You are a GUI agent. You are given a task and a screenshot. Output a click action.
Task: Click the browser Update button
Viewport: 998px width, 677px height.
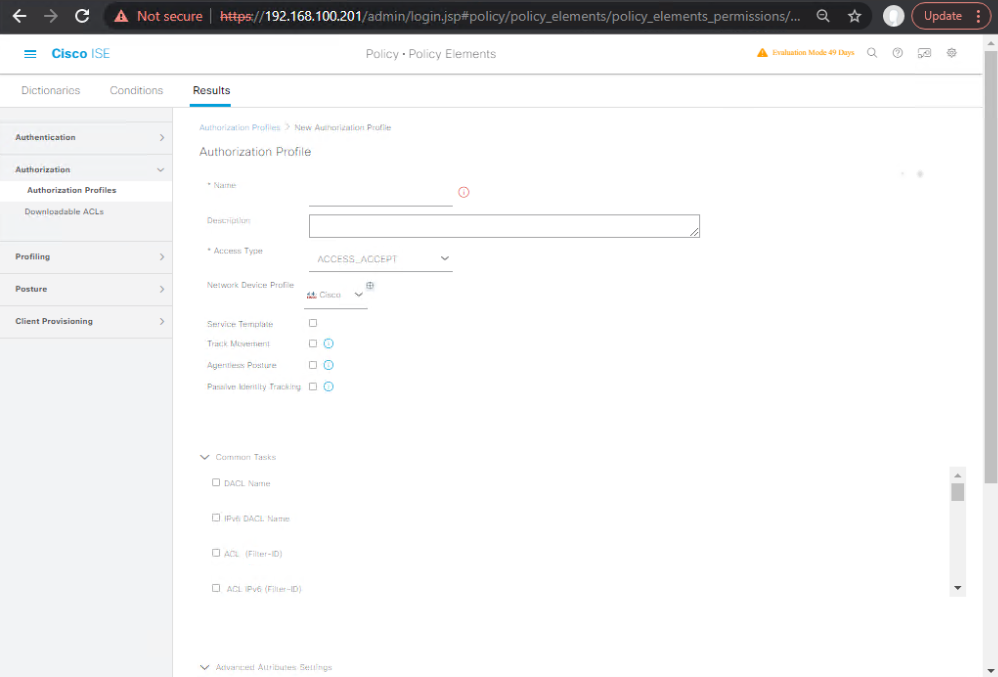950,16
